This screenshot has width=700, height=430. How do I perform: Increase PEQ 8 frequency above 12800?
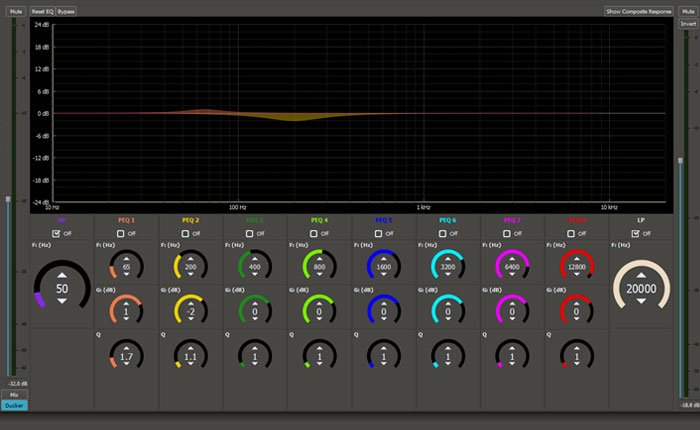pyautogui.click(x=577, y=259)
